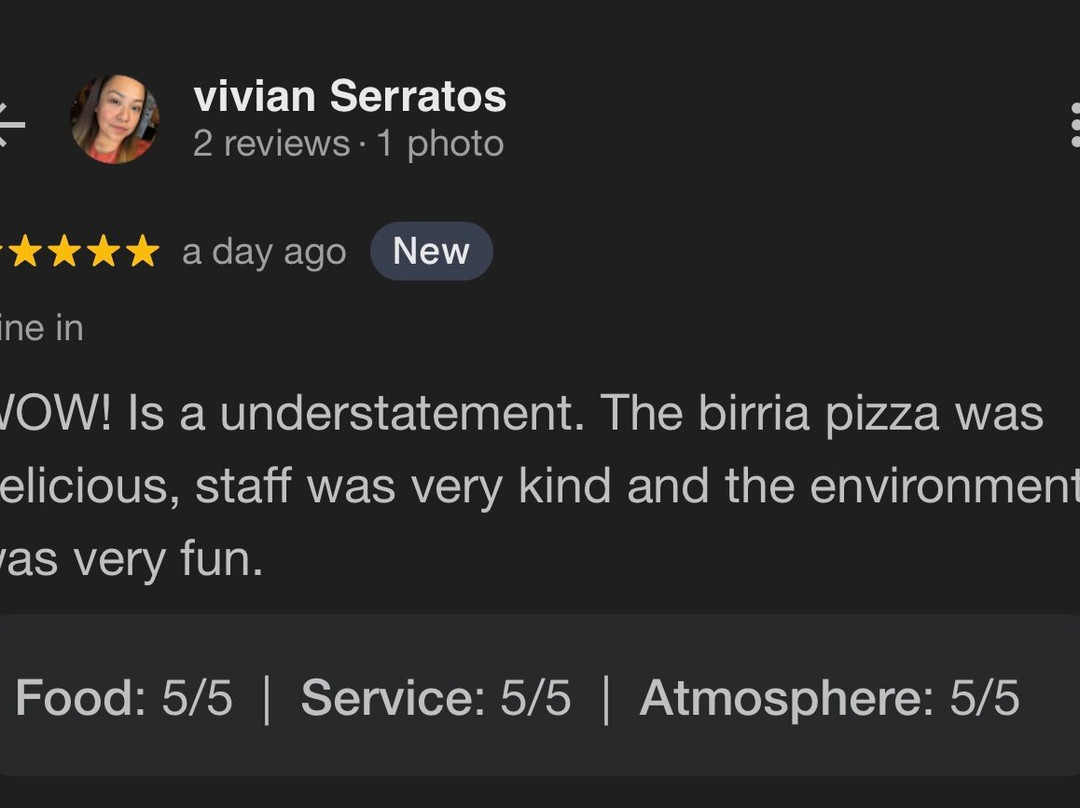Tap the New badge
Screen dimensions: 1080x808
coord(431,251)
